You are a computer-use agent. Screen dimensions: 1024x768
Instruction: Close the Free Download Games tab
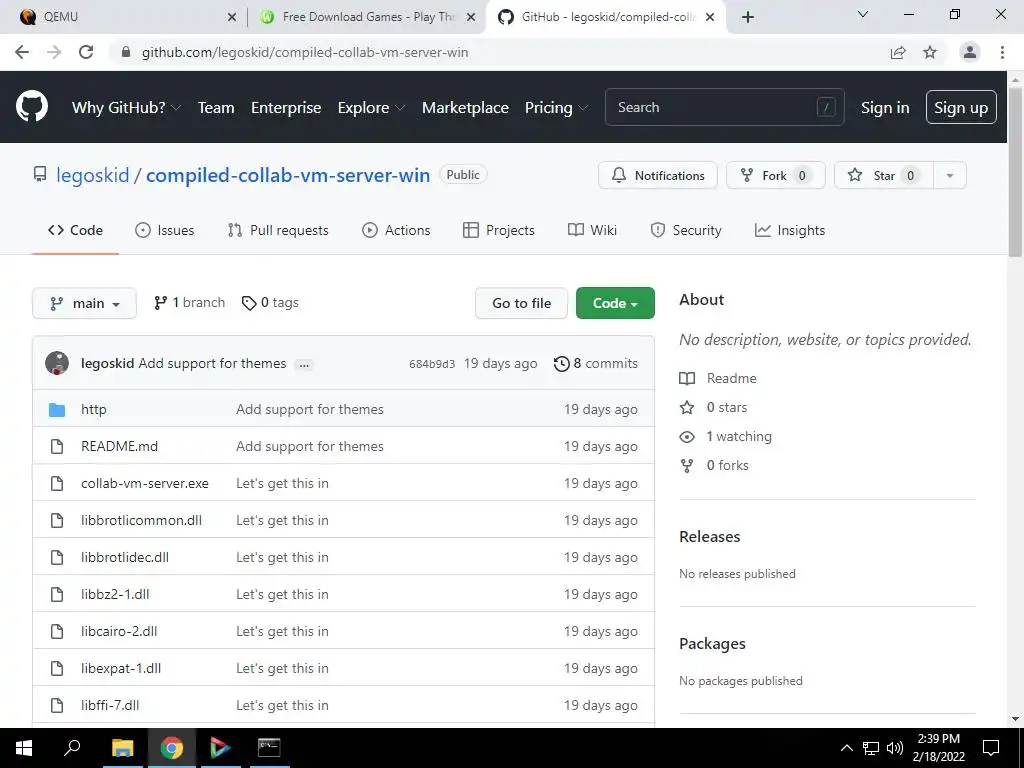point(471,17)
